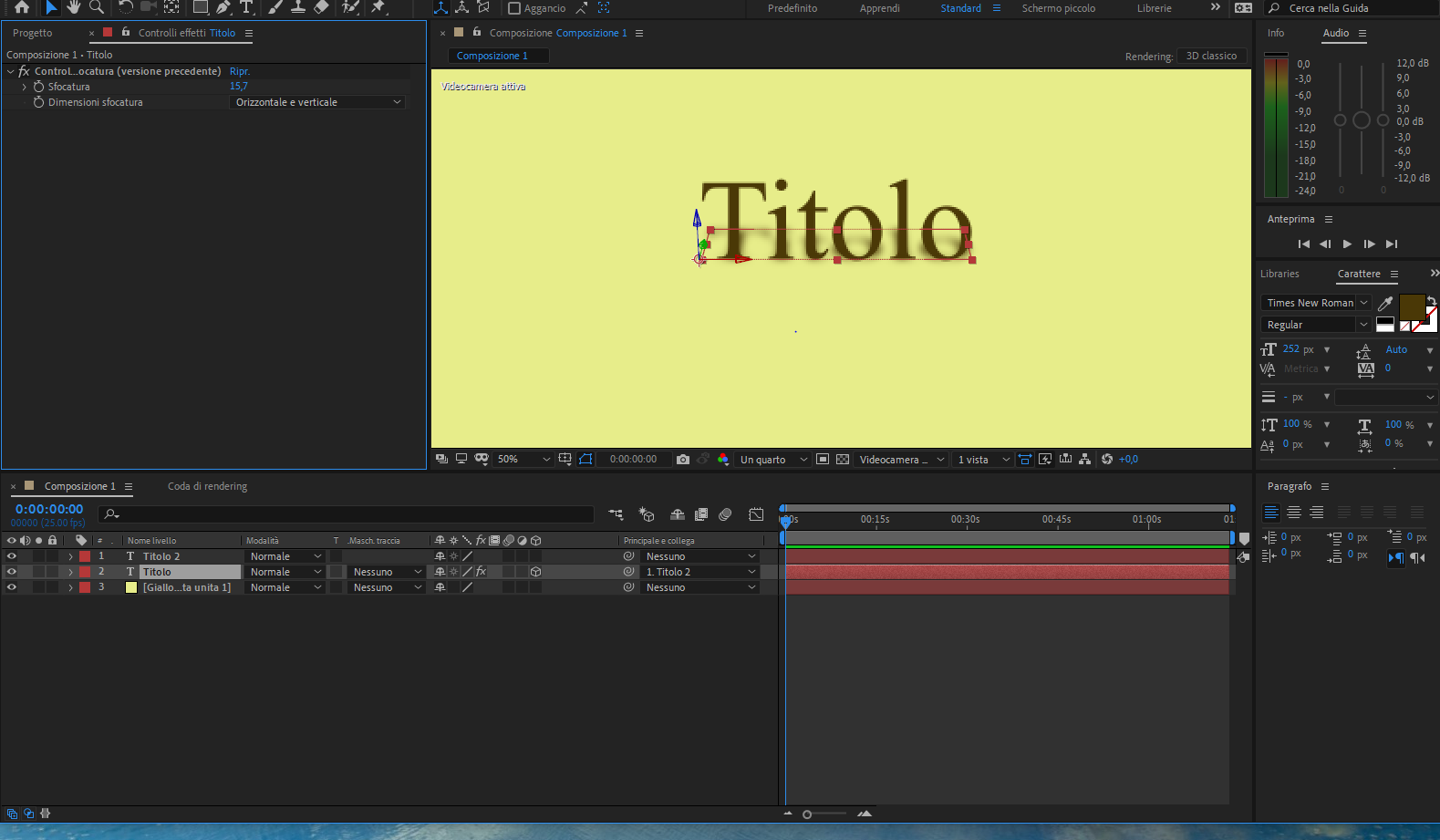The width and height of the screenshot is (1440, 840).
Task: Toggle effects fx switch on Titolo layer
Action: 482,572
